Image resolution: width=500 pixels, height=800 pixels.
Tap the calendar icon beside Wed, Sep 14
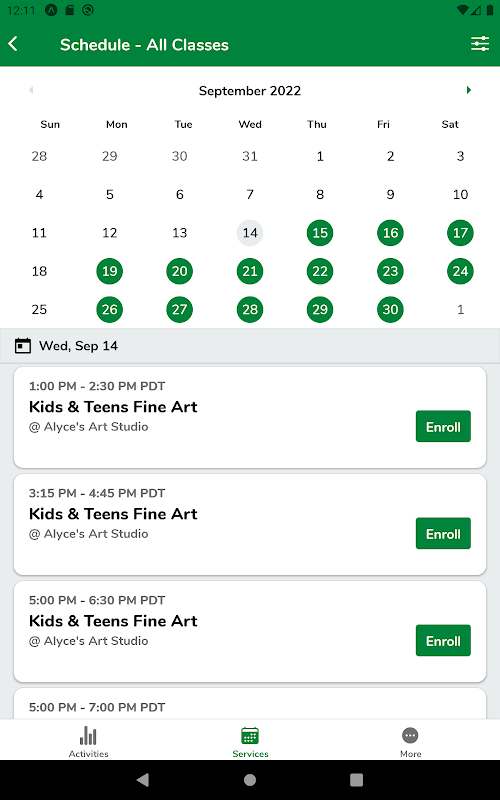point(23,346)
